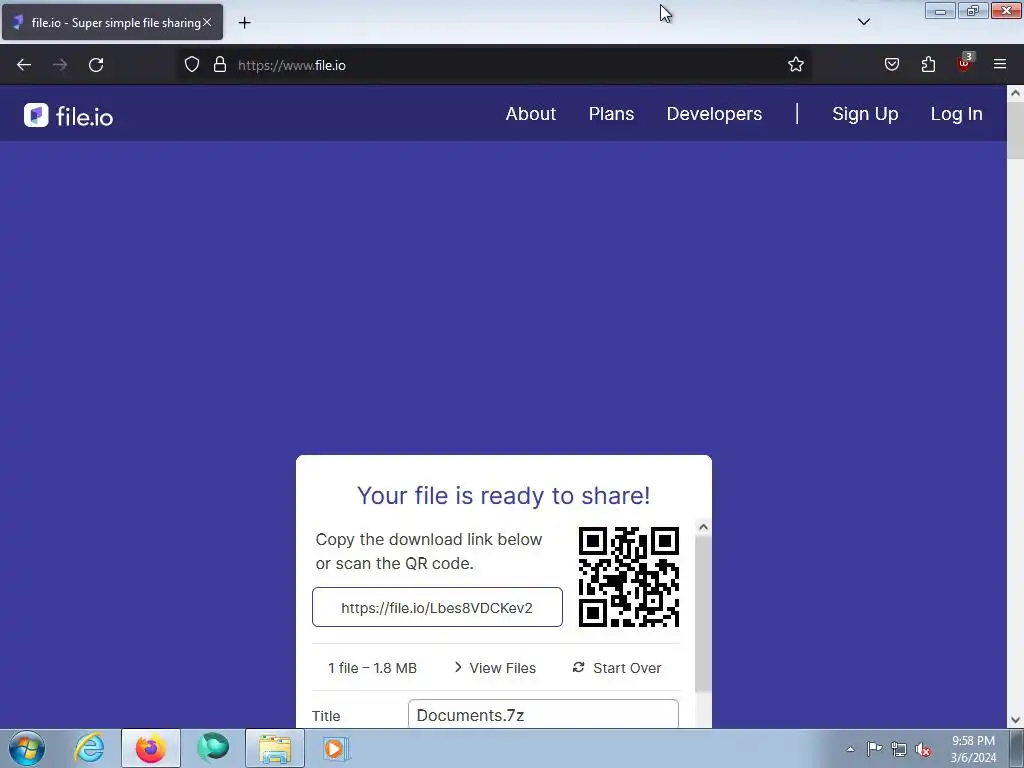Click the Log In link

pyautogui.click(x=956, y=114)
